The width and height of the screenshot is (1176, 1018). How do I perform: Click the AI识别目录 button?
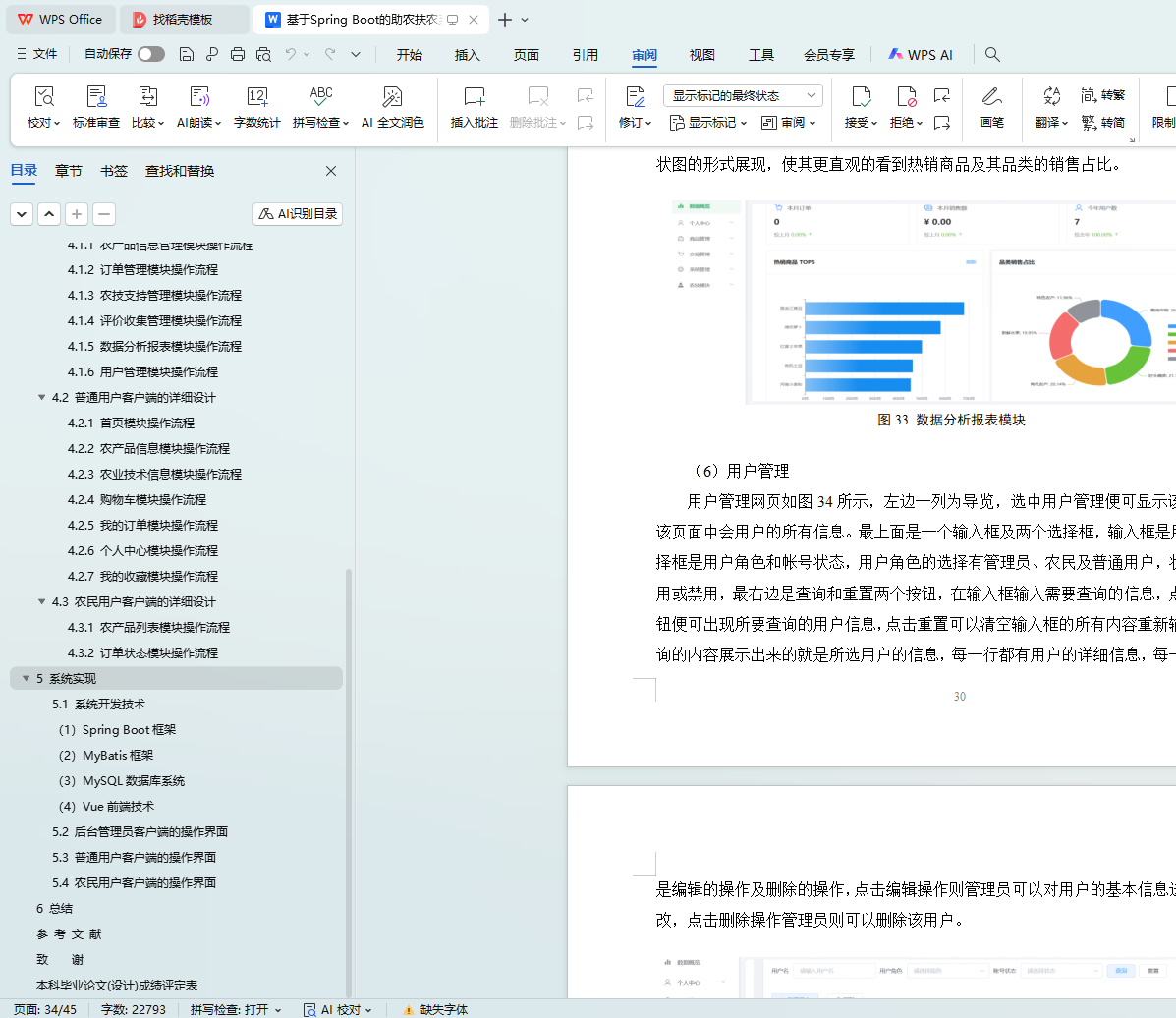click(298, 214)
